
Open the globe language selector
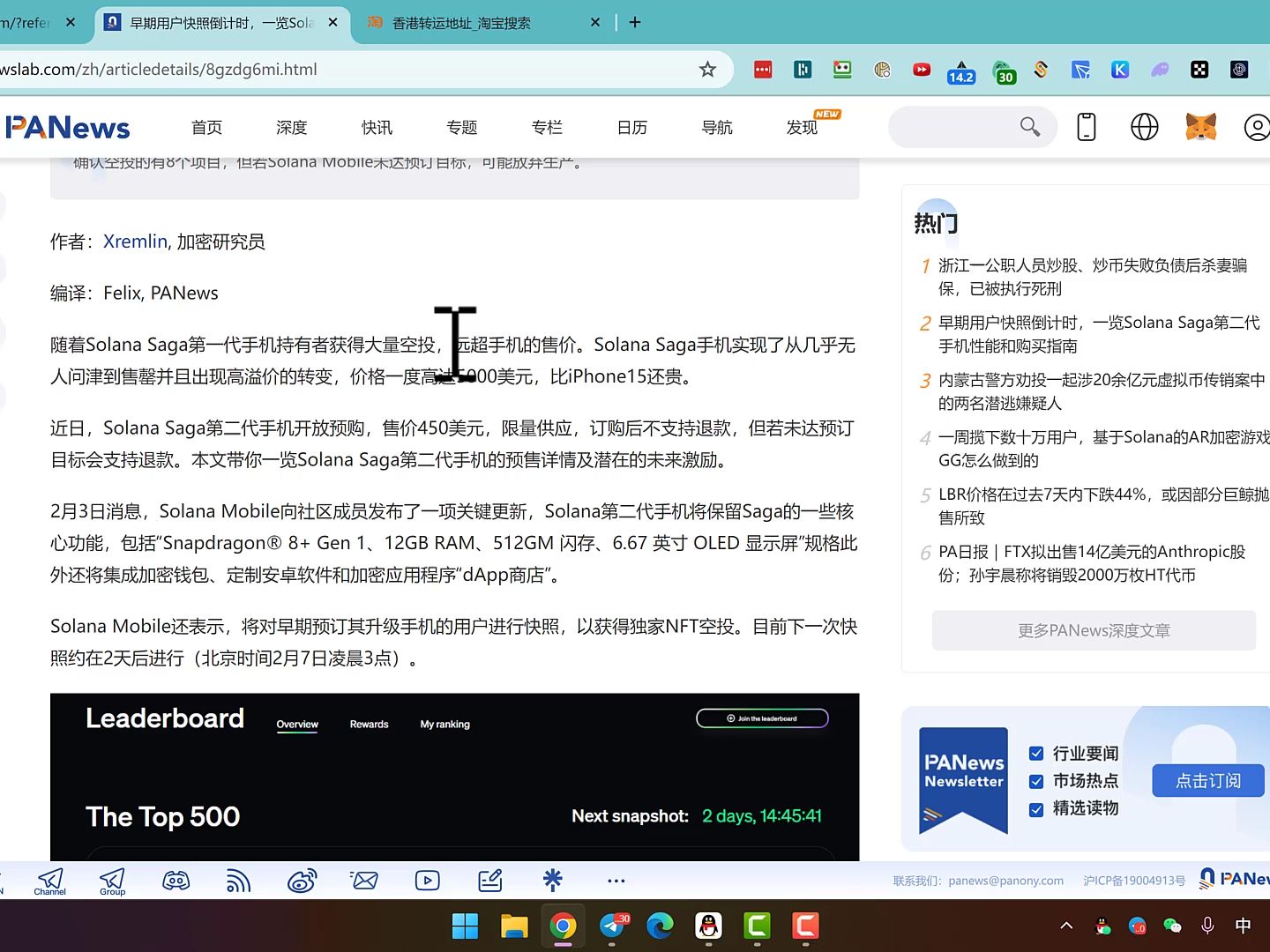pos(1145,127)
